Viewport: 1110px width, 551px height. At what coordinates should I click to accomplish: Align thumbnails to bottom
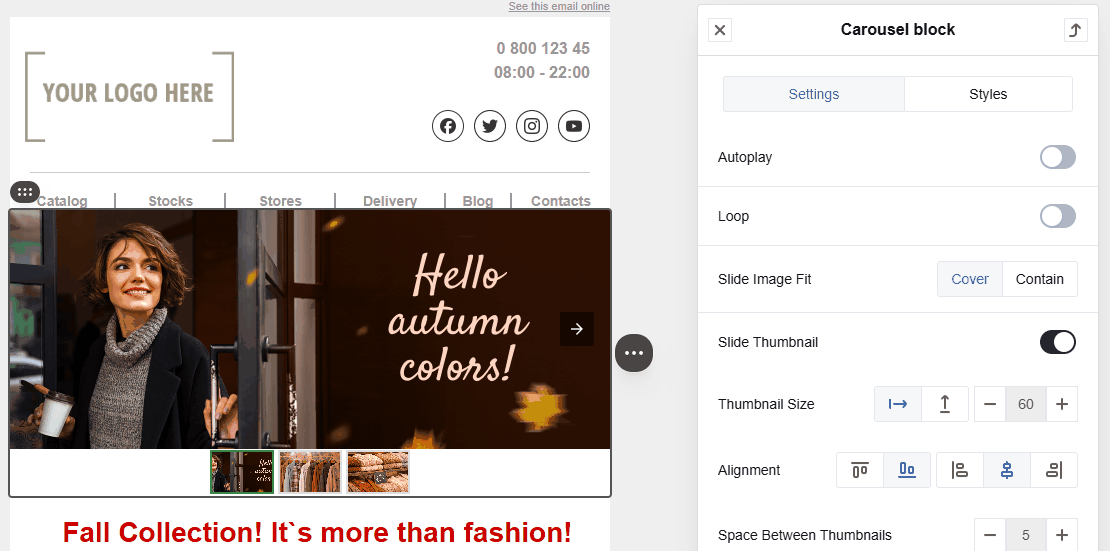click(907, 470)
